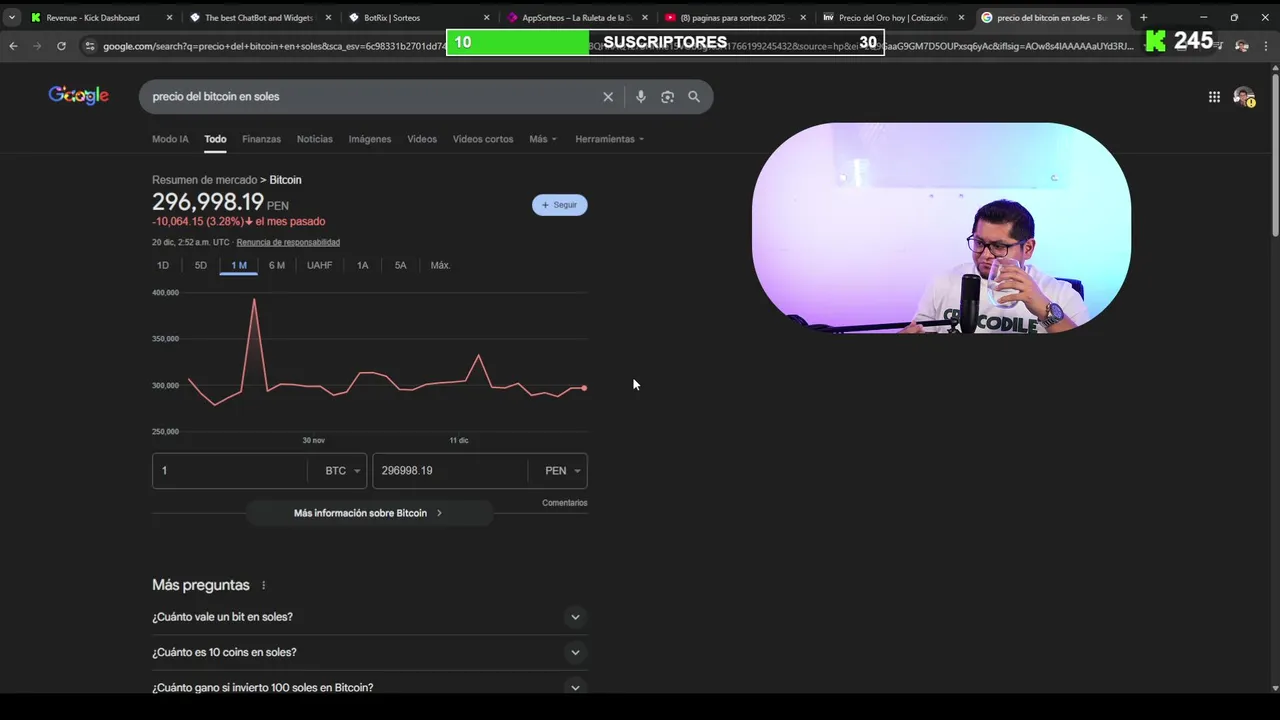Open Google account avatar
The height and width of the screenshot is (720, 1280).
point(1244,97)
